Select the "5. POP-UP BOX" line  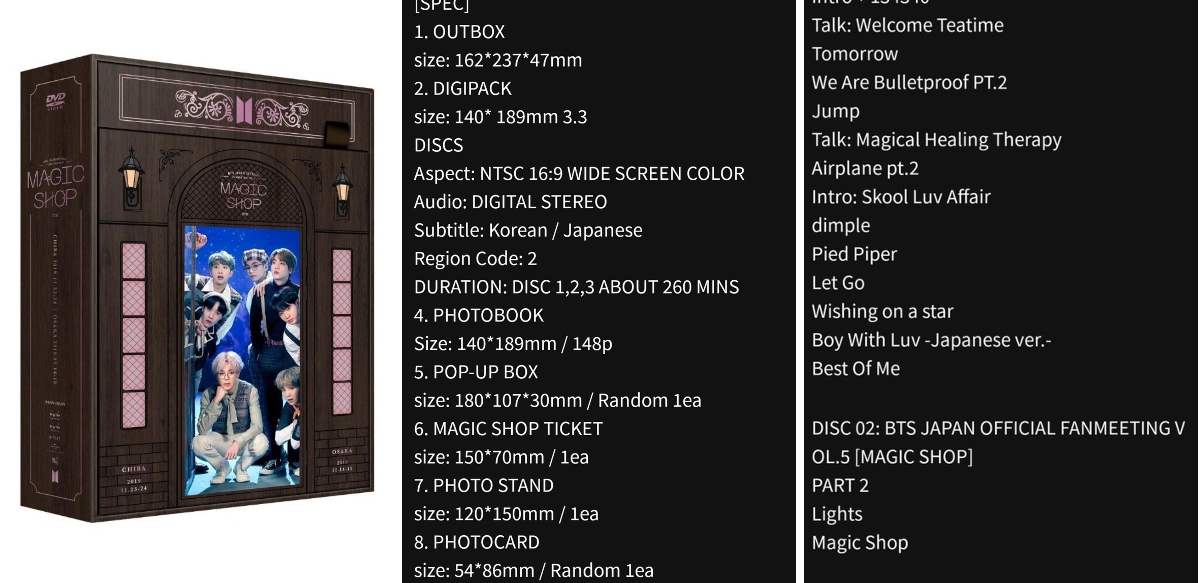pos(476,371)
